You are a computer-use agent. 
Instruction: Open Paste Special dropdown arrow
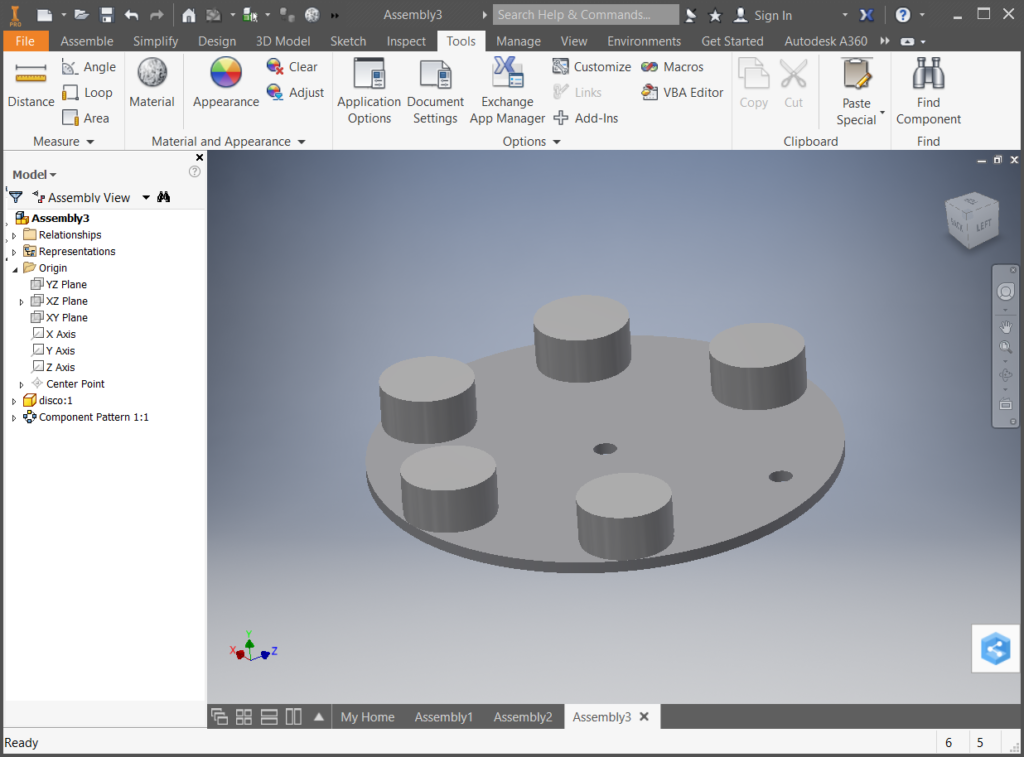[882, 112]
